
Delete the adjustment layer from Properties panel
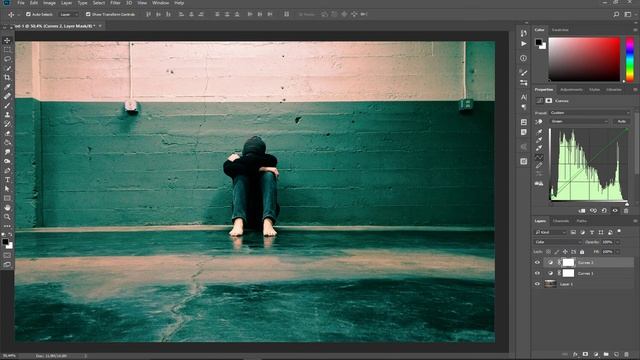[626, 211]
